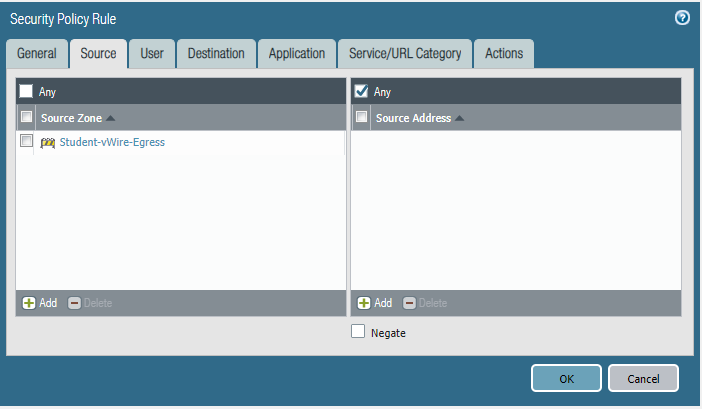Click Delete label under Source Zone
702x409 pixels.
pos(98,303)
